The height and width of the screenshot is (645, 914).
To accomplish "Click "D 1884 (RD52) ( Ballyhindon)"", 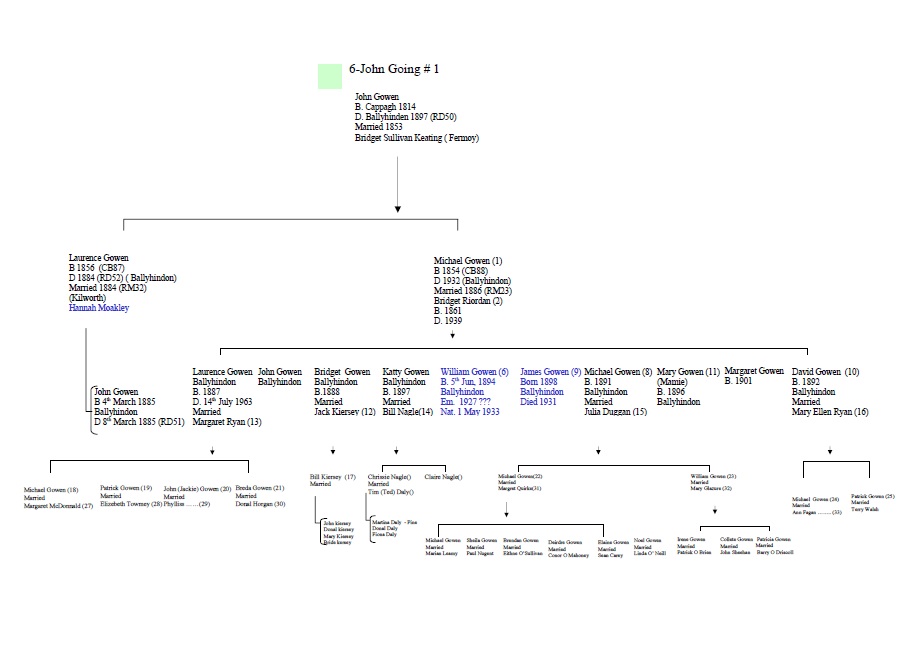I will 122,277.
